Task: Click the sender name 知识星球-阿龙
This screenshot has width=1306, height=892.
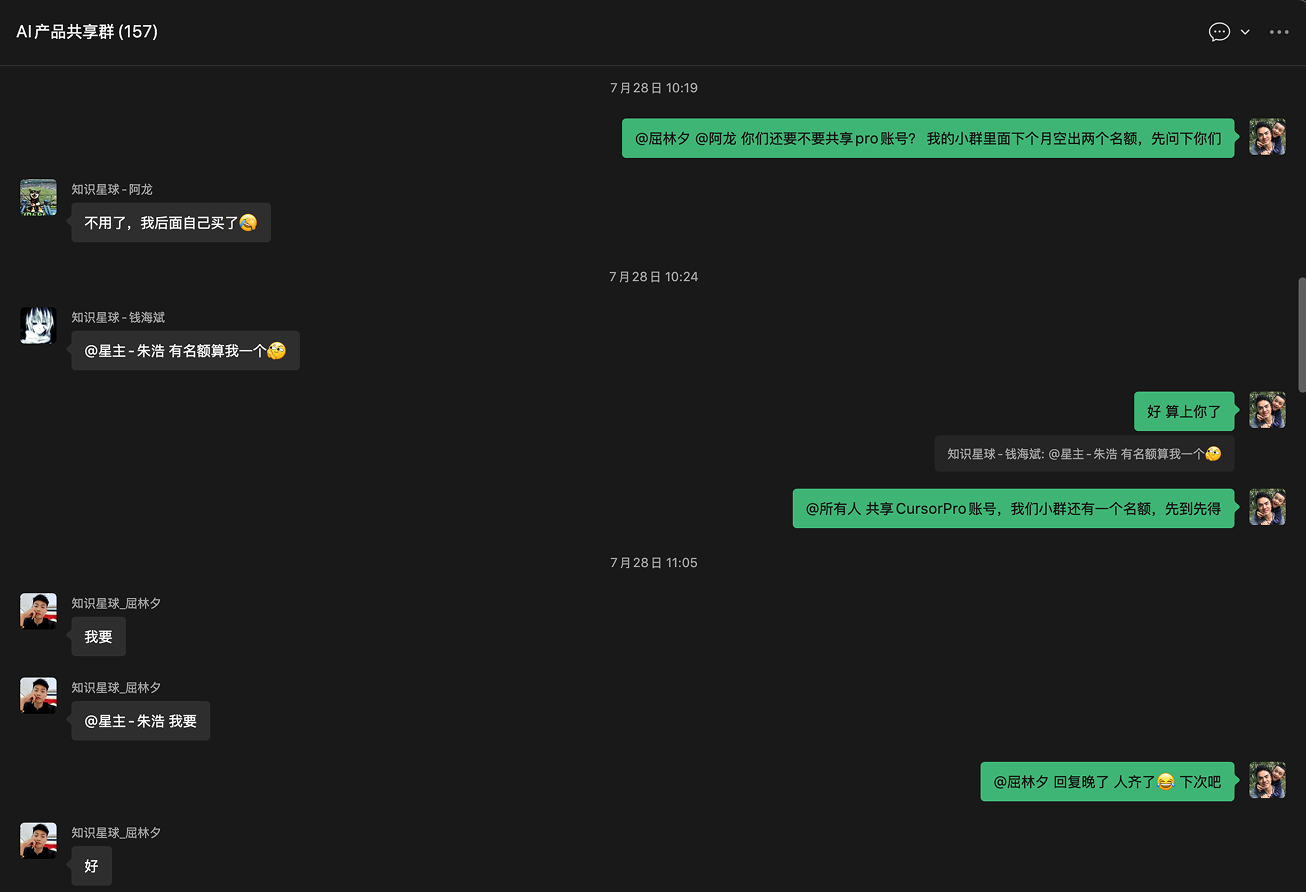Action: click(112, 189)
